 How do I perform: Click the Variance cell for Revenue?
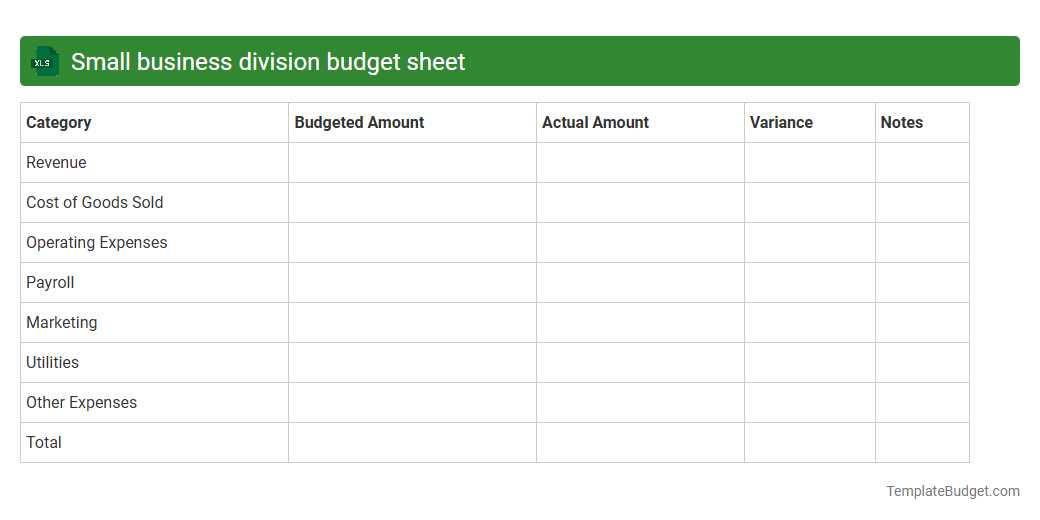tap(810, 162)
